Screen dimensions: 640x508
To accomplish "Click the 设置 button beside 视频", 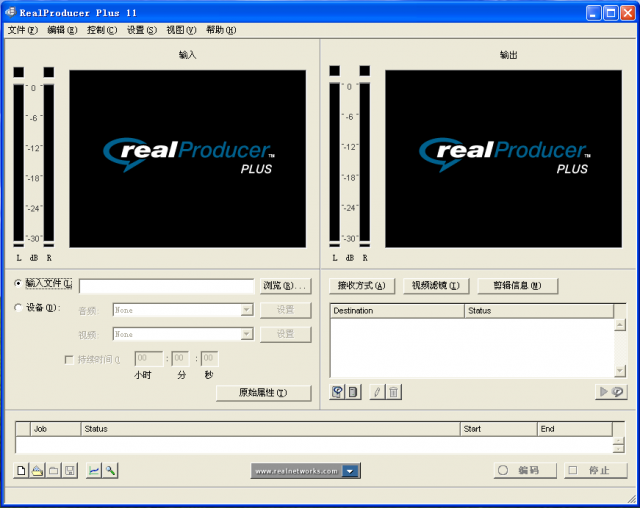I will (285, 334).
